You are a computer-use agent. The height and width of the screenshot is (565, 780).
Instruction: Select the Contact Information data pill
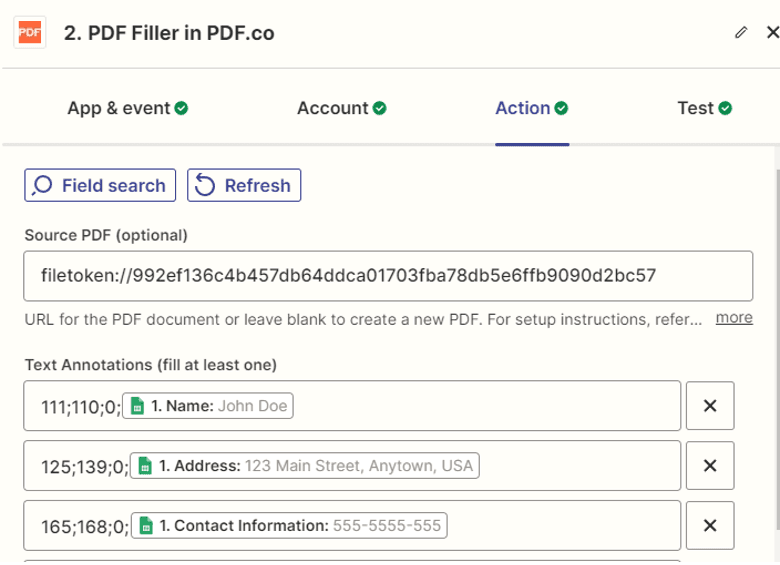tap(290, 525)
